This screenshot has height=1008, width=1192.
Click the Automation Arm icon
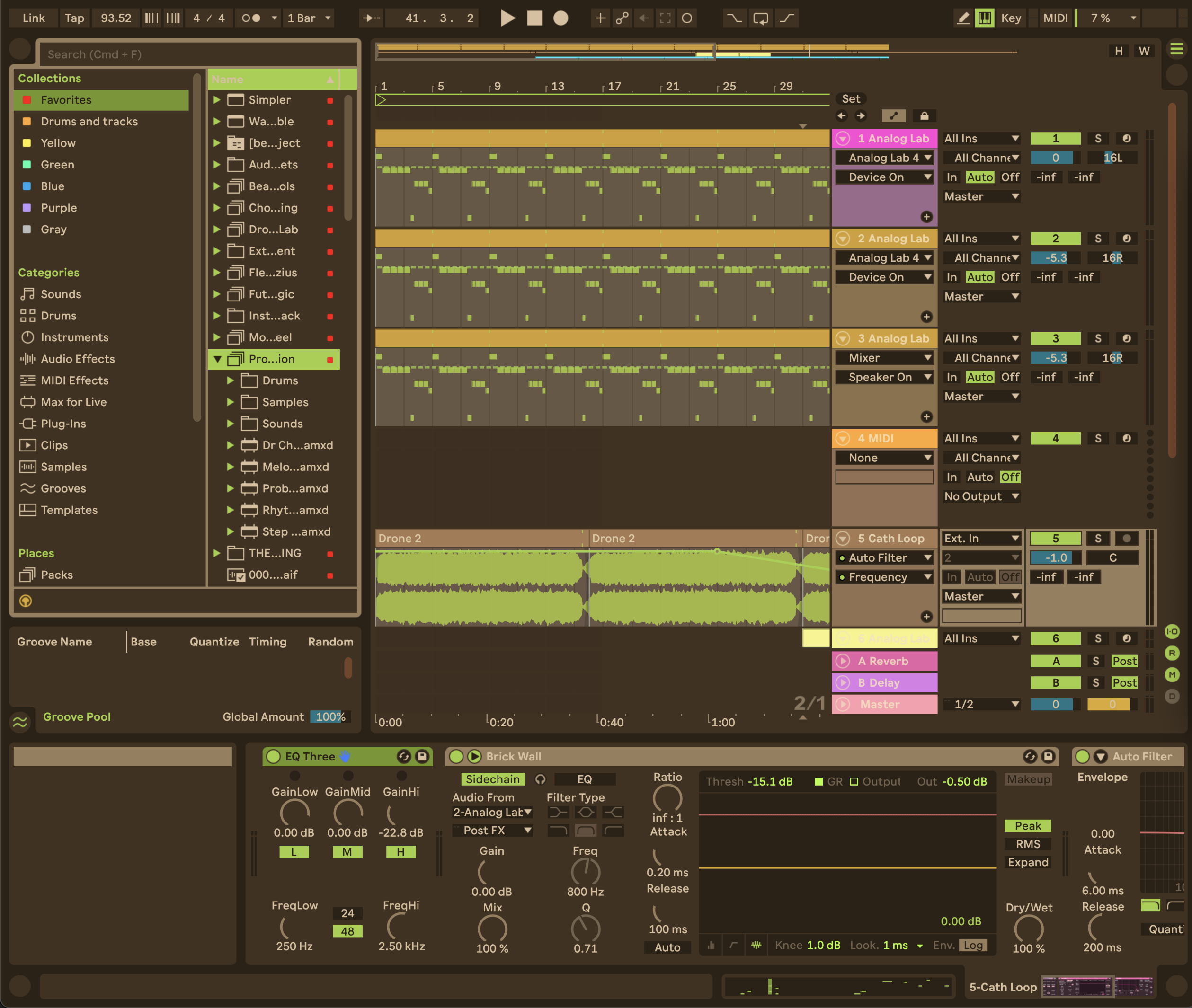(622, 18)
